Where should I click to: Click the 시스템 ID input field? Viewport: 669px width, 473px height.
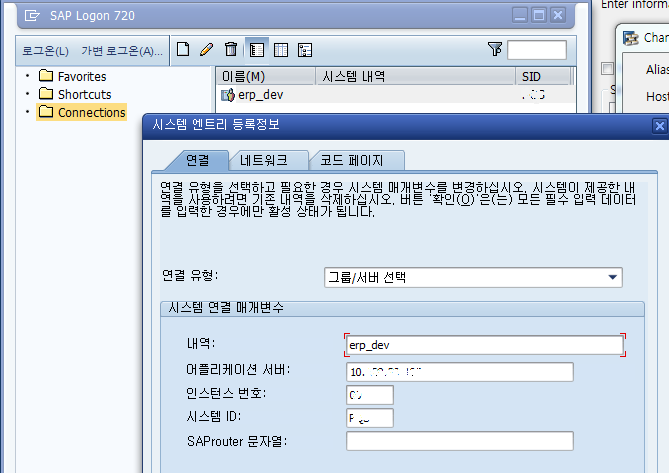pos(369,418)
